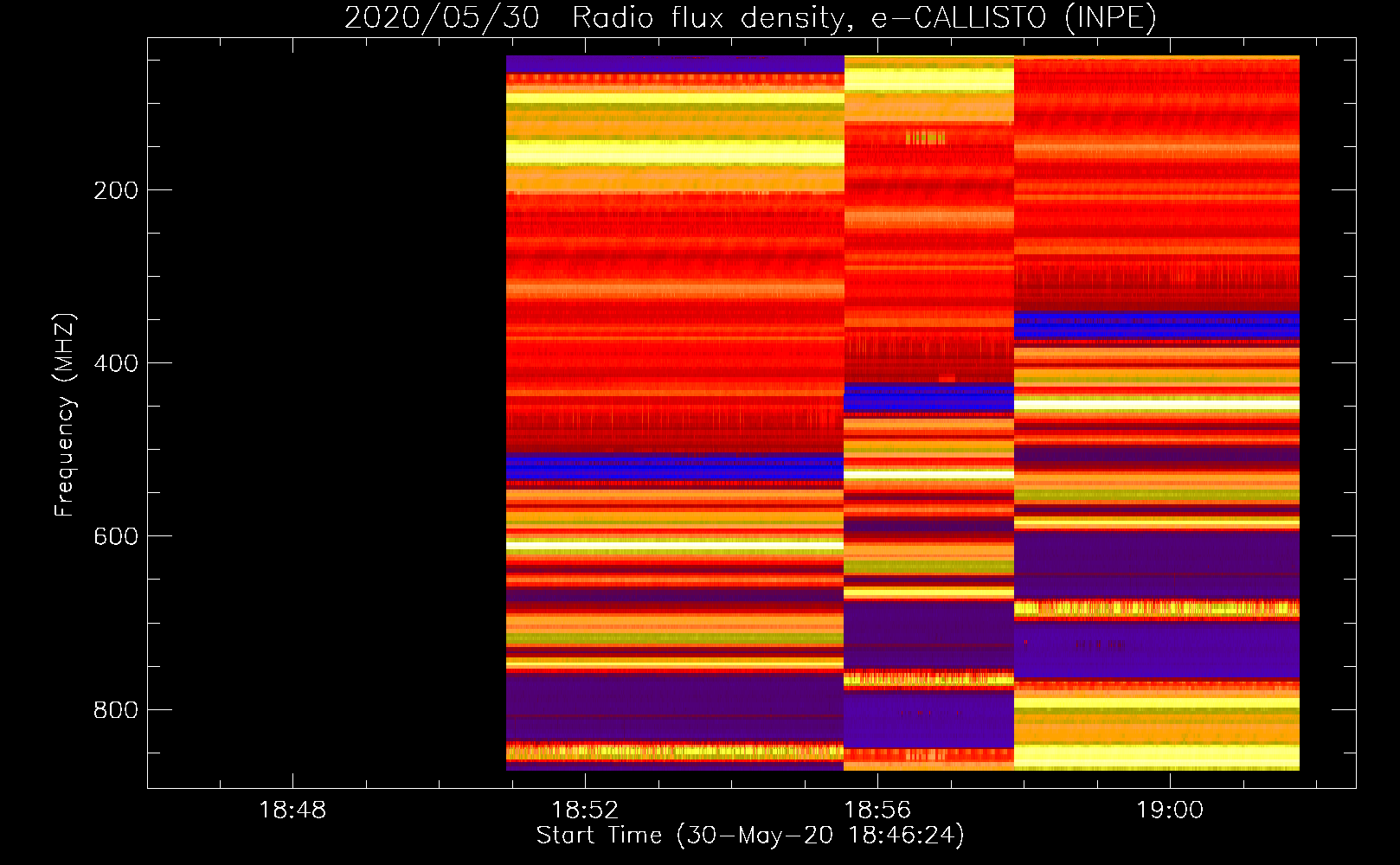Select the 'Start Time (30-May-20 18:46:24)' label
The width and height of the screenshot is (1400, 865).
click(750, 836)
